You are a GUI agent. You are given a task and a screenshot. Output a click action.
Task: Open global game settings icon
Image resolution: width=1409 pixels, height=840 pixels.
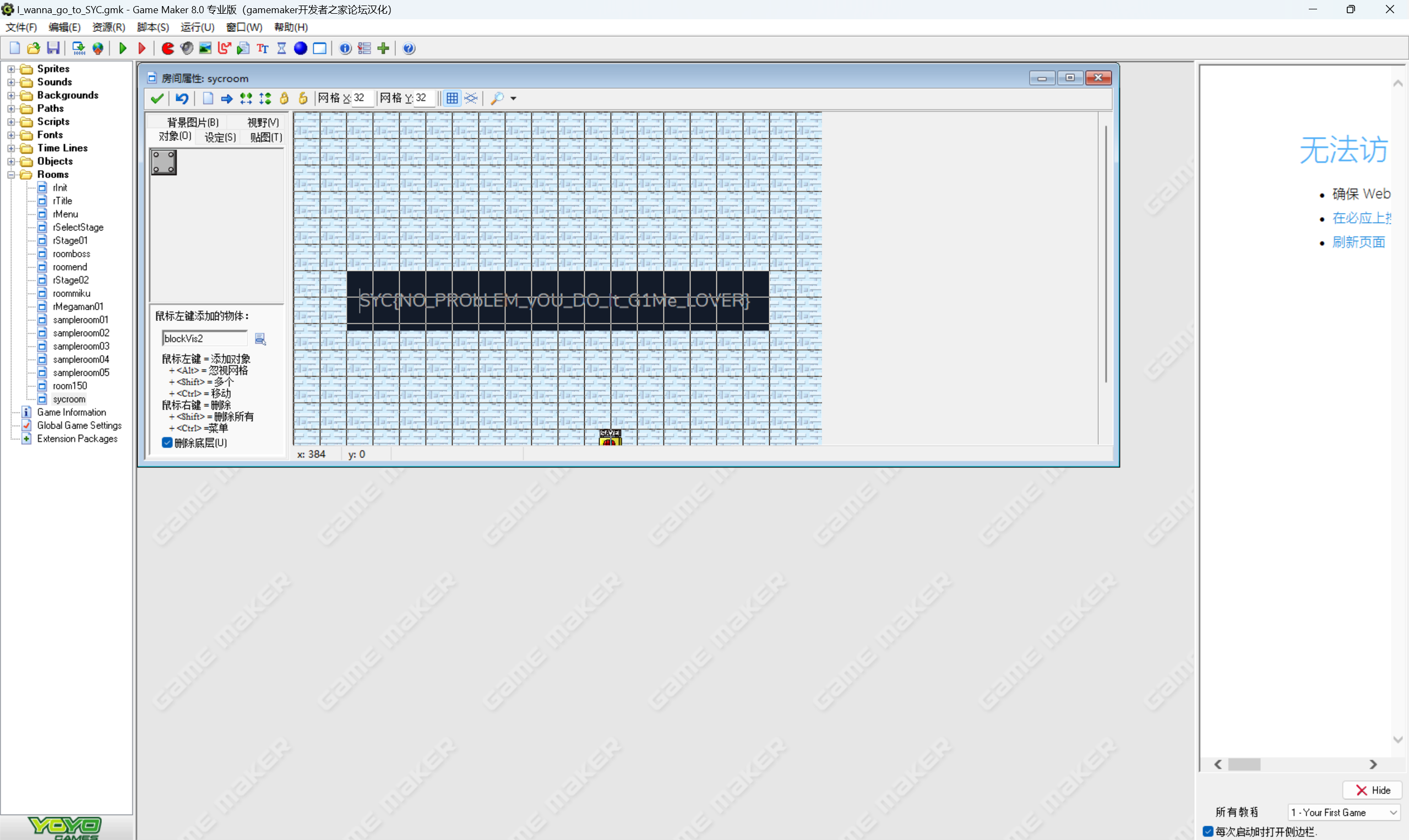(365, 48)
